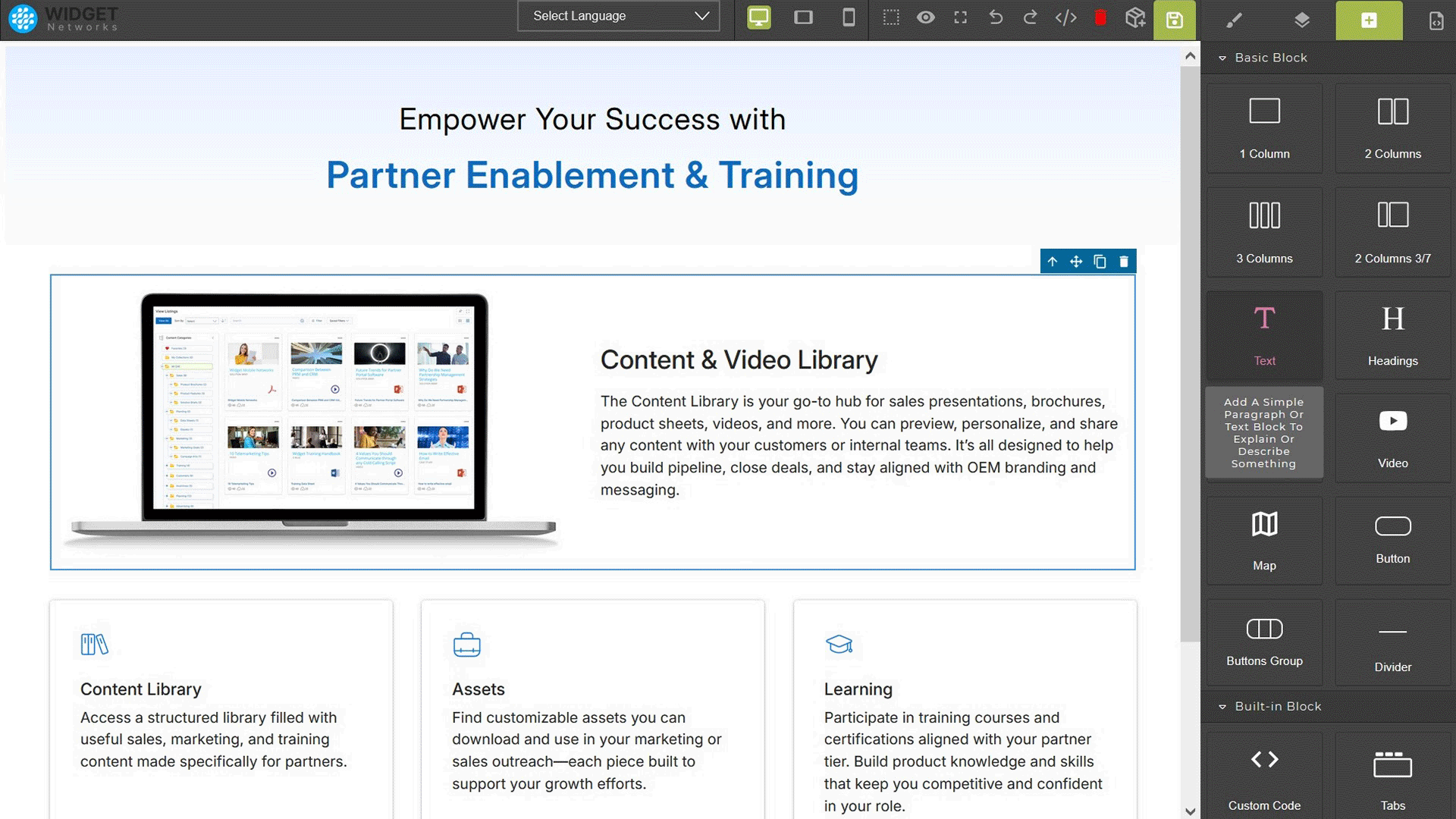Select the tablet preview mode
Image resolution: width=1456 pixels, height=819 pixels.
tap(802, 16)
